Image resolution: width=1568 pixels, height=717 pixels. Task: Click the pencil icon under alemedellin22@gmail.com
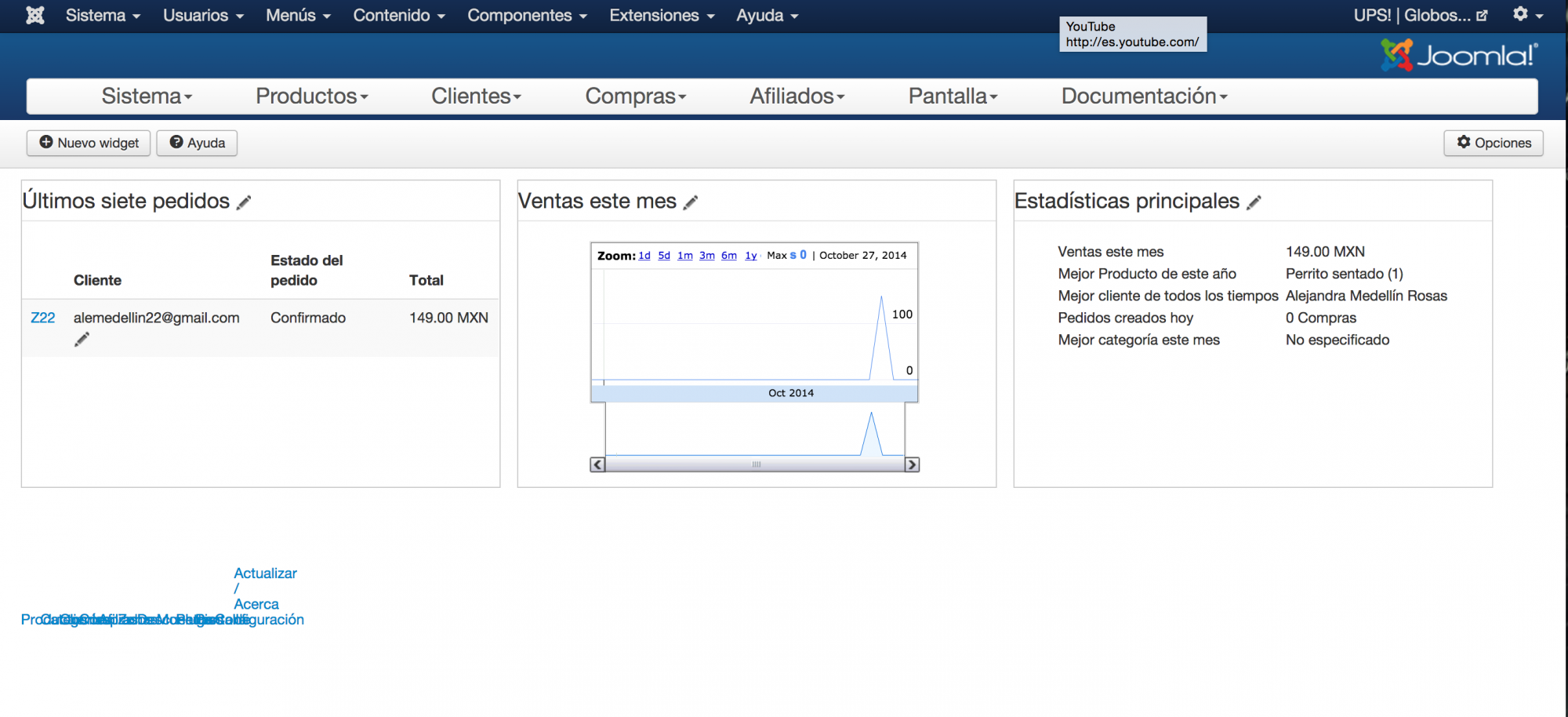click(82, 339)
